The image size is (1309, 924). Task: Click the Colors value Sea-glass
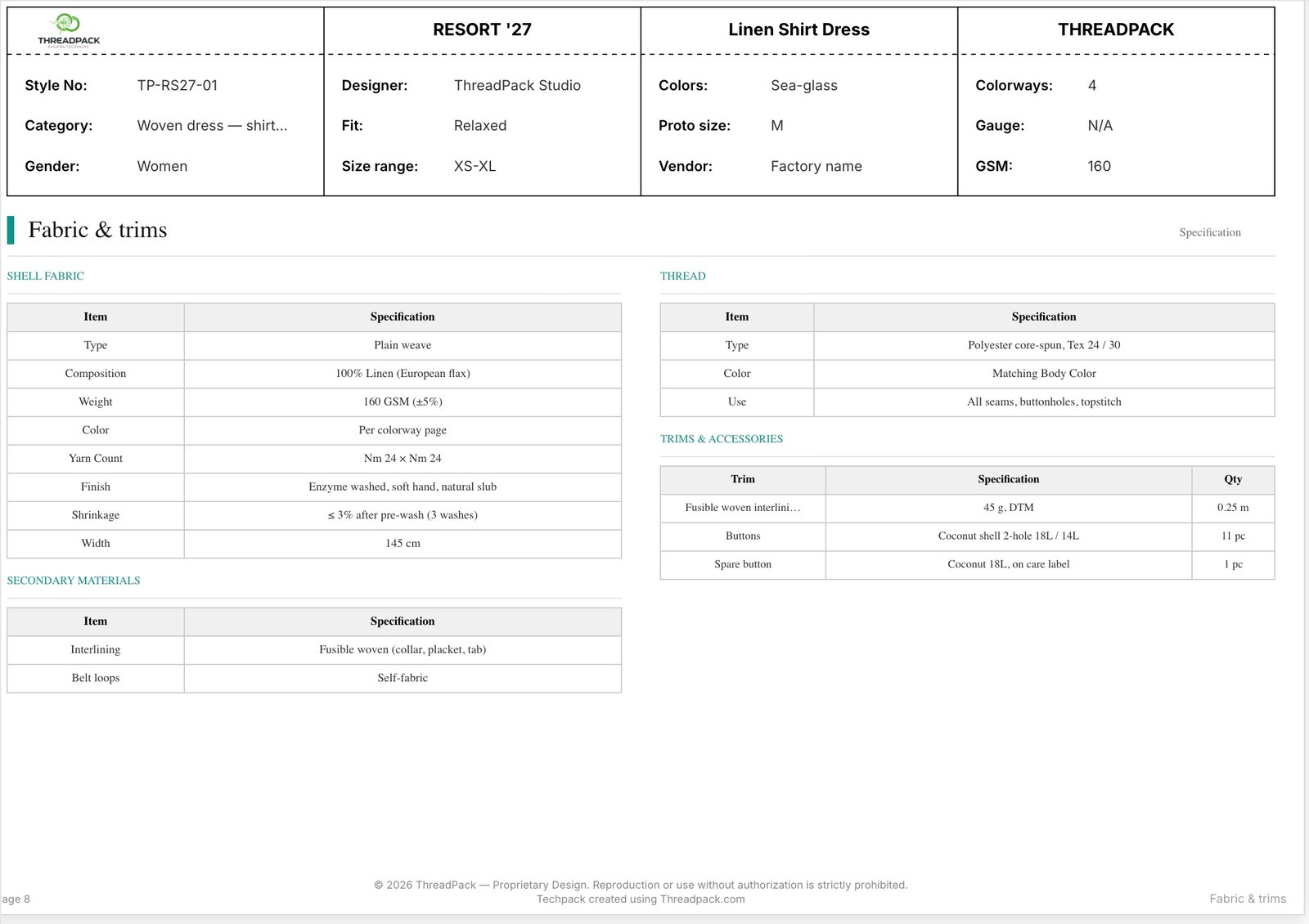pyautogui.click(x=803, y=85)
